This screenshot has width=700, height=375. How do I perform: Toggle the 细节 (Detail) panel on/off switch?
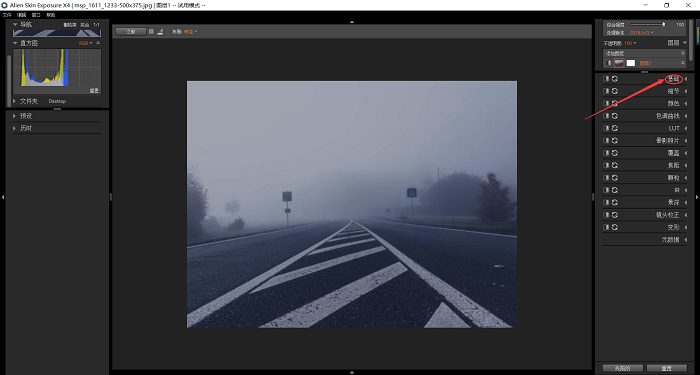pyautogui.click(x=606, y=91)
